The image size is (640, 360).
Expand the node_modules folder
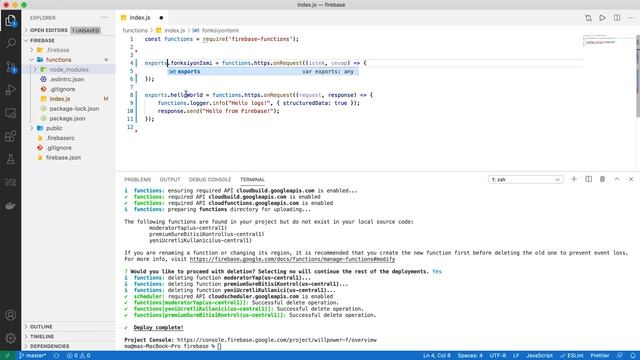coord(69,69)
